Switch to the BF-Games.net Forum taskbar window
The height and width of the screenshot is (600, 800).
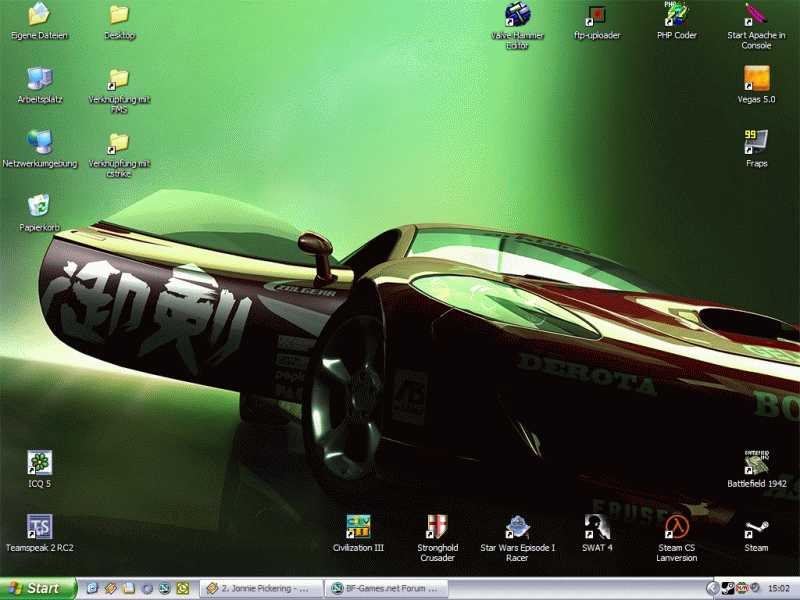click(x=387, y=588)
